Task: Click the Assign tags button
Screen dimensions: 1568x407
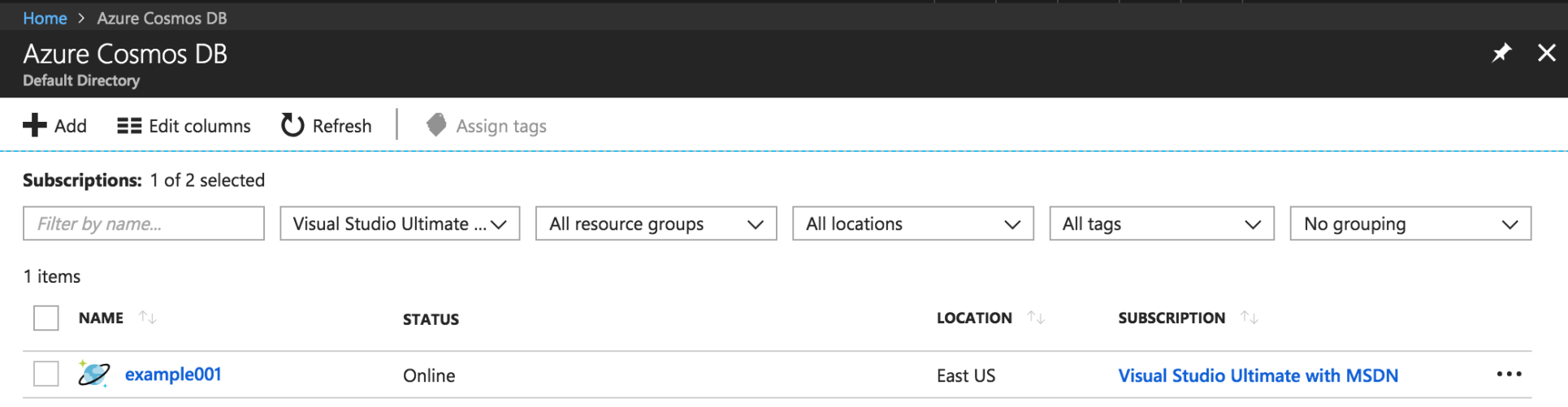Action: [x=486, y=126]
